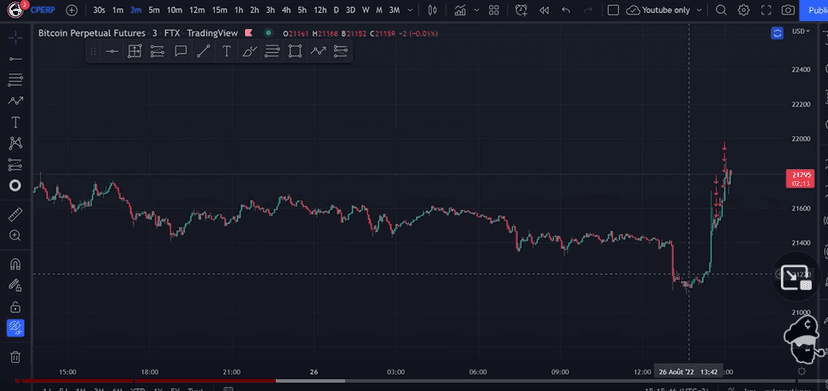Select the 30s timeframe
The width and height of the screenshot is (828, 391).
click(99, 10)
